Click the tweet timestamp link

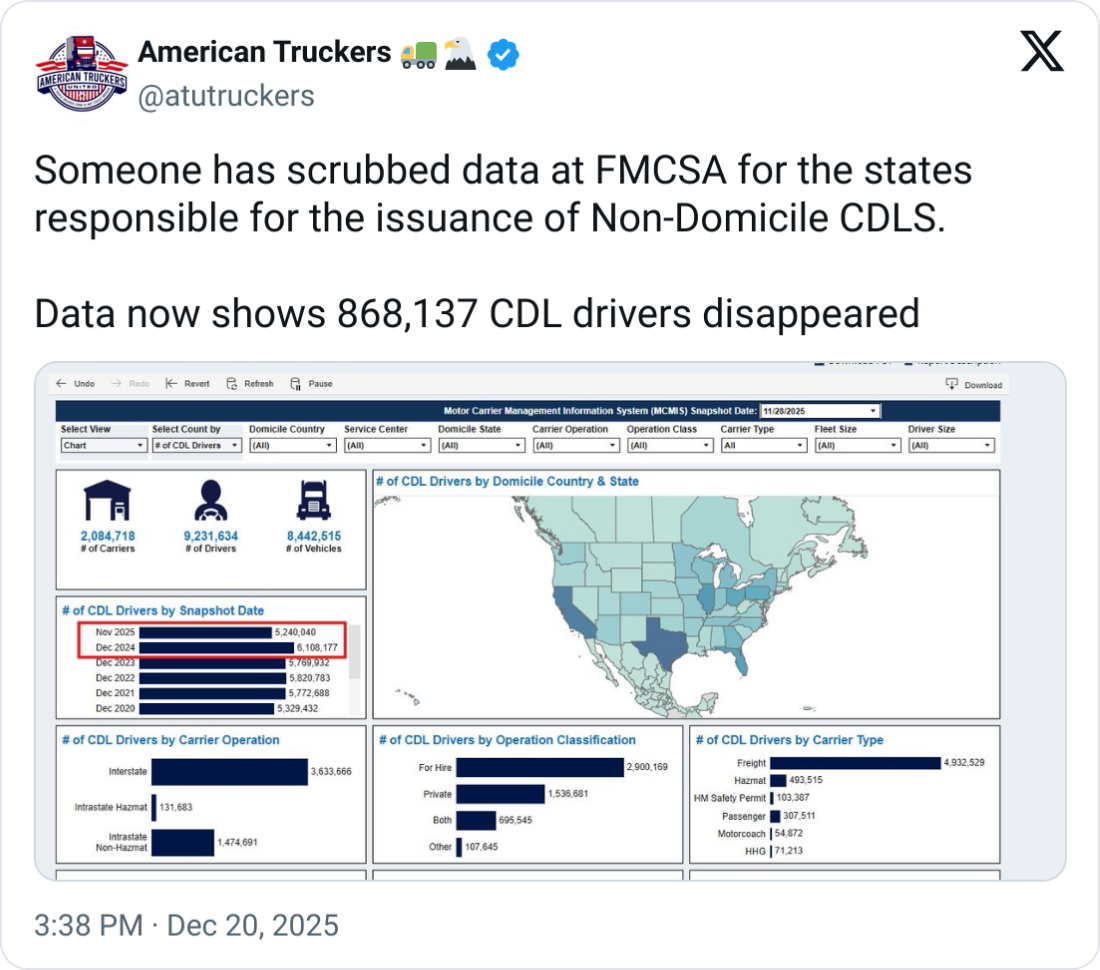tap(186, 925)
